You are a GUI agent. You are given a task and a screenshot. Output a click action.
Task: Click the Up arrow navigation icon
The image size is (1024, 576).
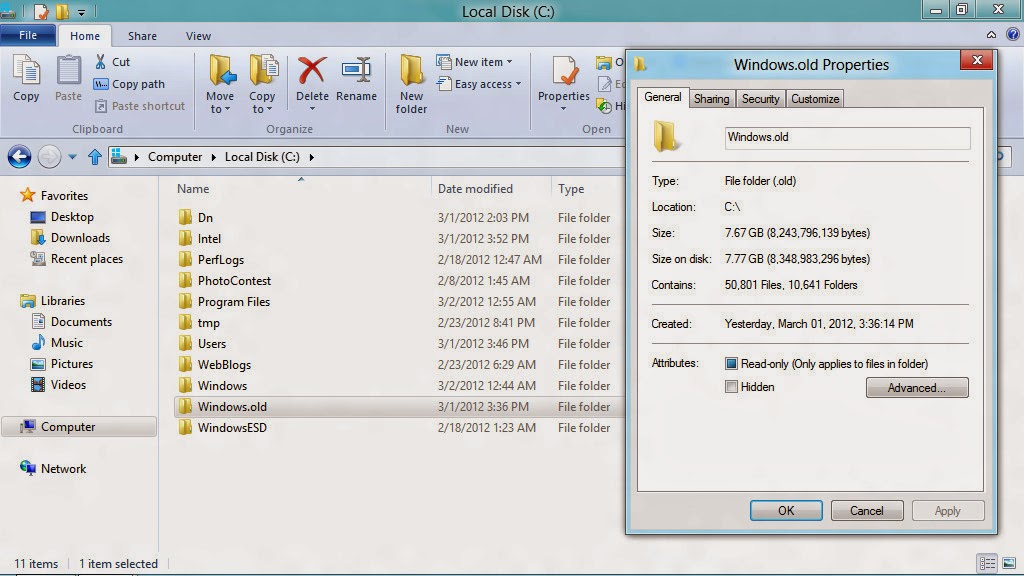(95, 157)
